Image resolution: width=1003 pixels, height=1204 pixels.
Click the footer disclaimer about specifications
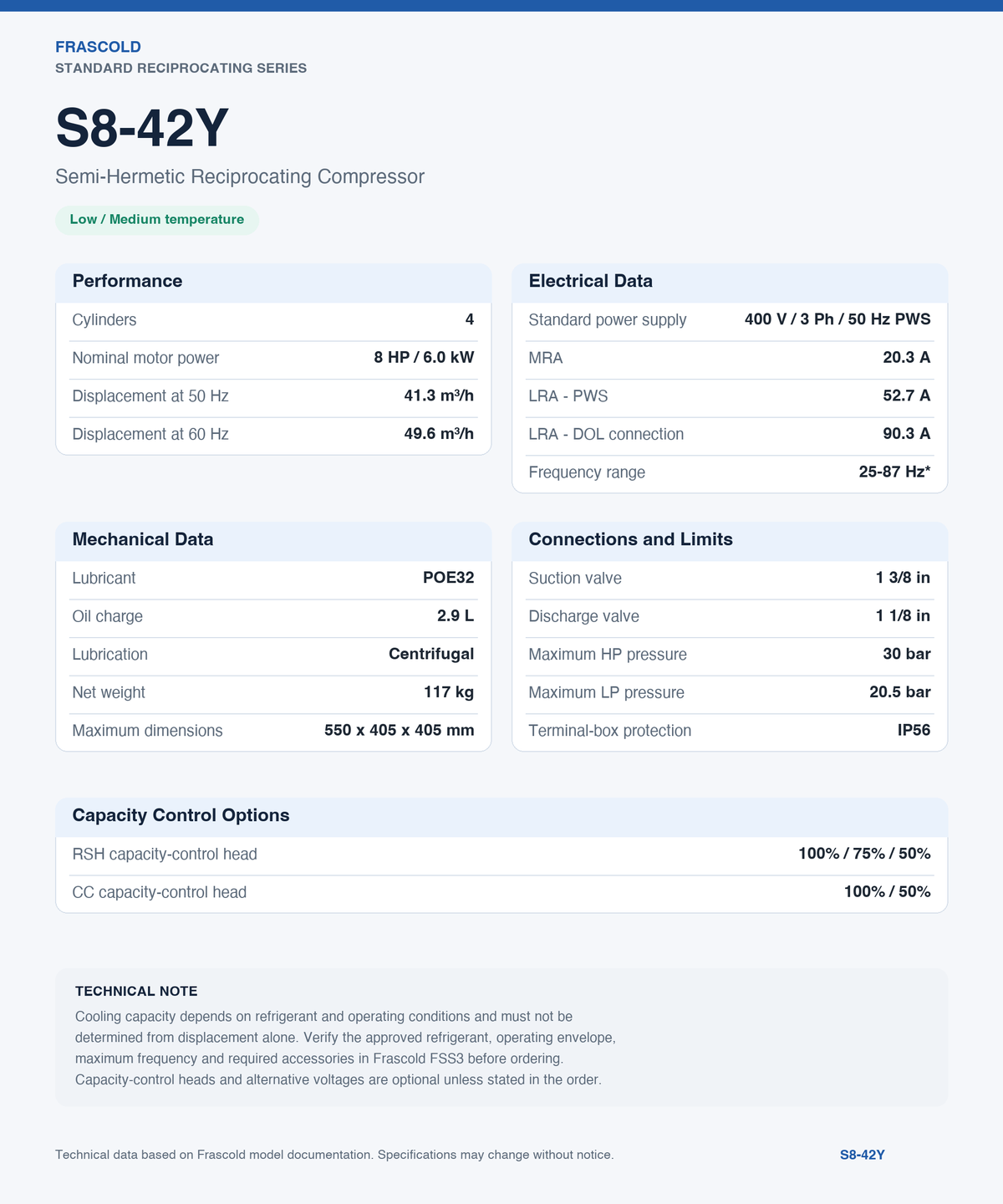pyautogui.click(x=334, y=1155)
